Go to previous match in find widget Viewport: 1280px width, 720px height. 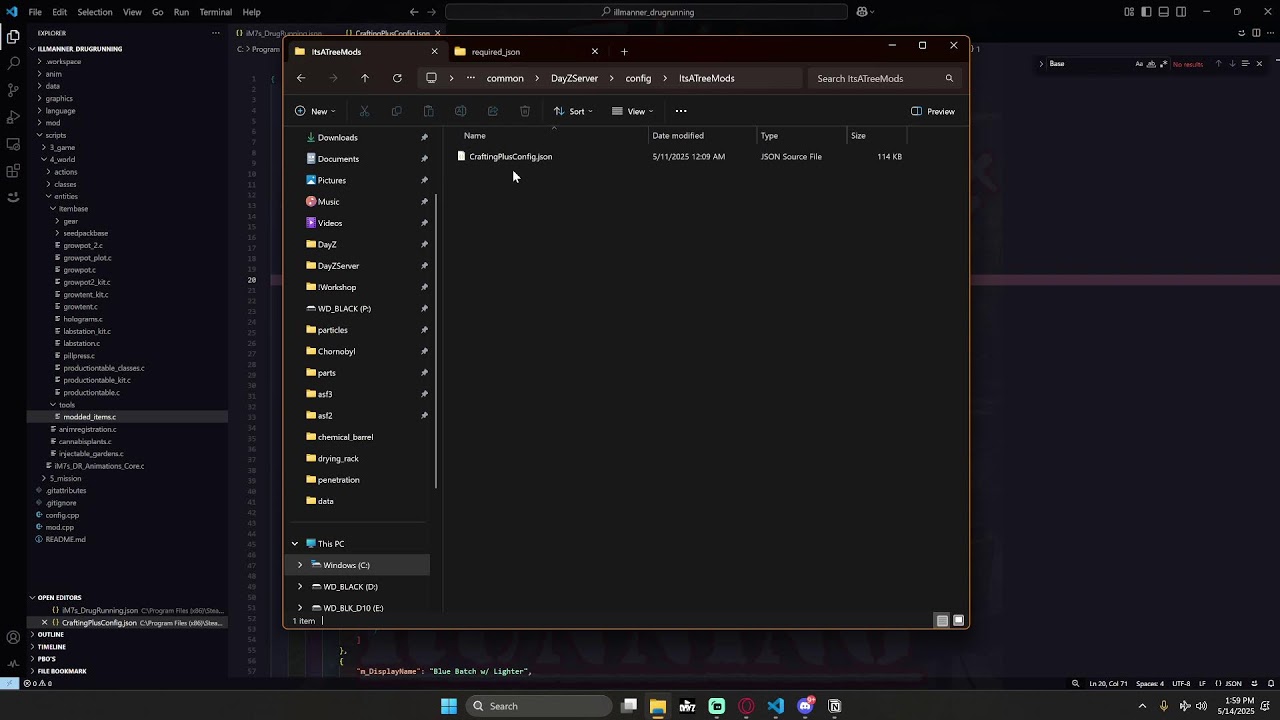(1218, 64)
